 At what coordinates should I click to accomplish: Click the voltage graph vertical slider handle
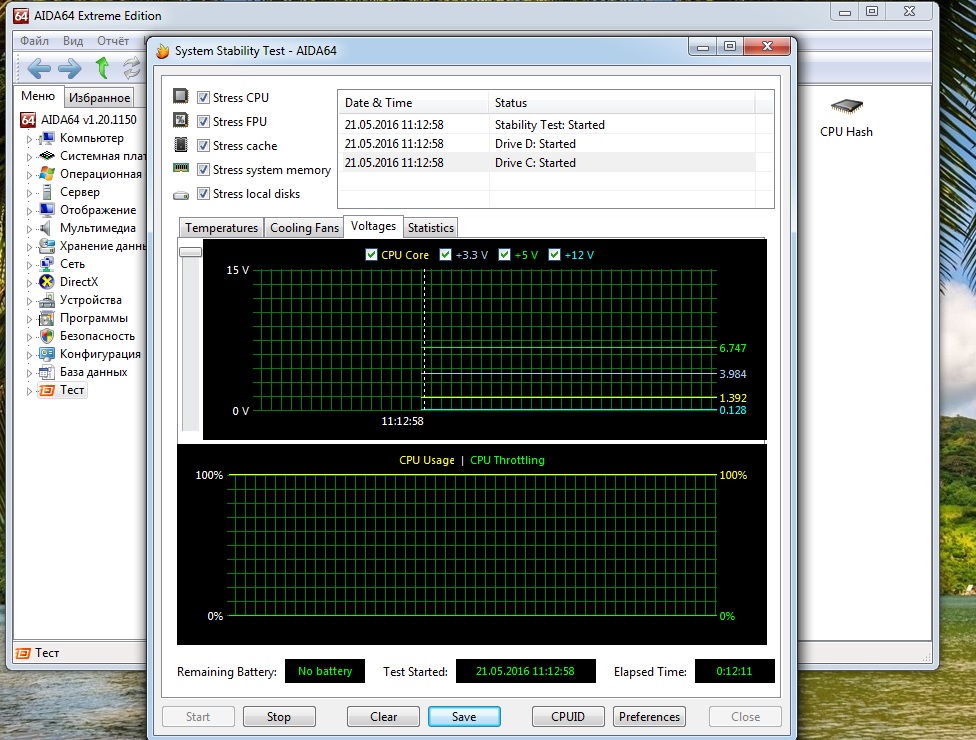[x=190, y=252]
